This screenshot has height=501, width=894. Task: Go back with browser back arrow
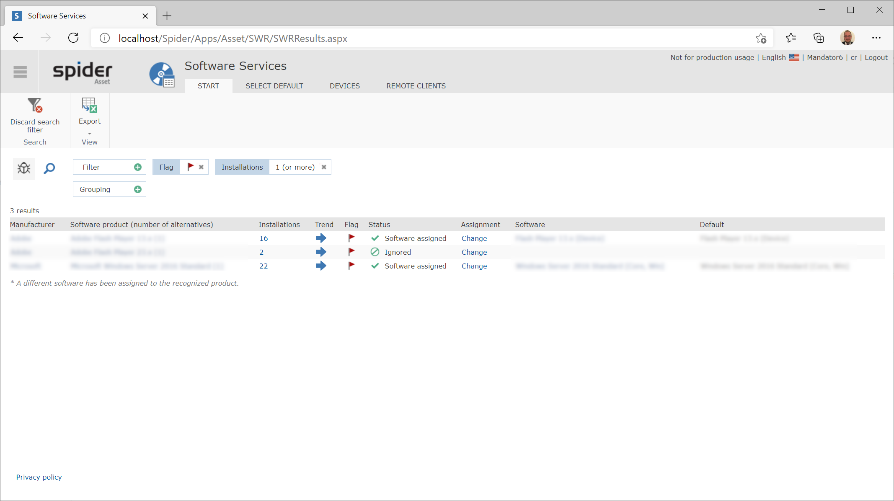click(x=18, y=38)
